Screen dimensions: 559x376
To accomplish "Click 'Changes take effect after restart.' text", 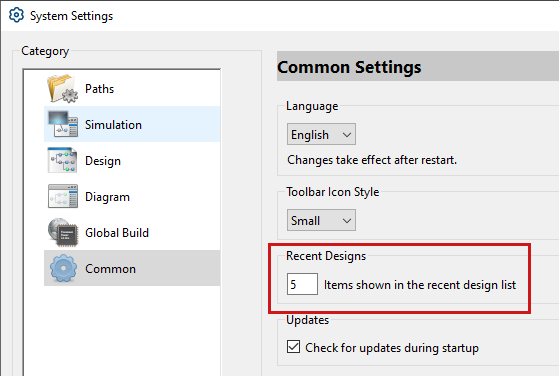I will (372, 160).
